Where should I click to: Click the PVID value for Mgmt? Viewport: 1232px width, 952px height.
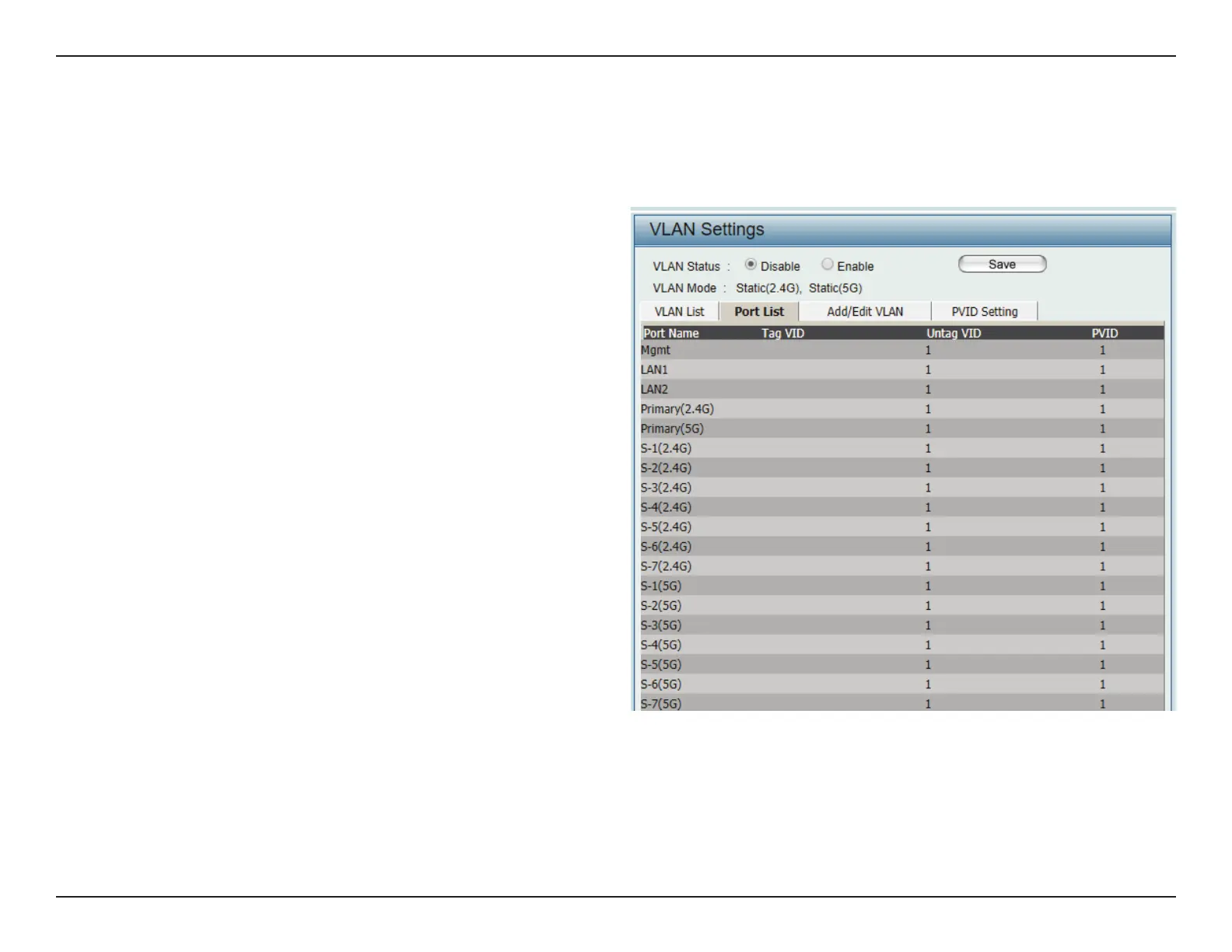[x=1102, y=350]
